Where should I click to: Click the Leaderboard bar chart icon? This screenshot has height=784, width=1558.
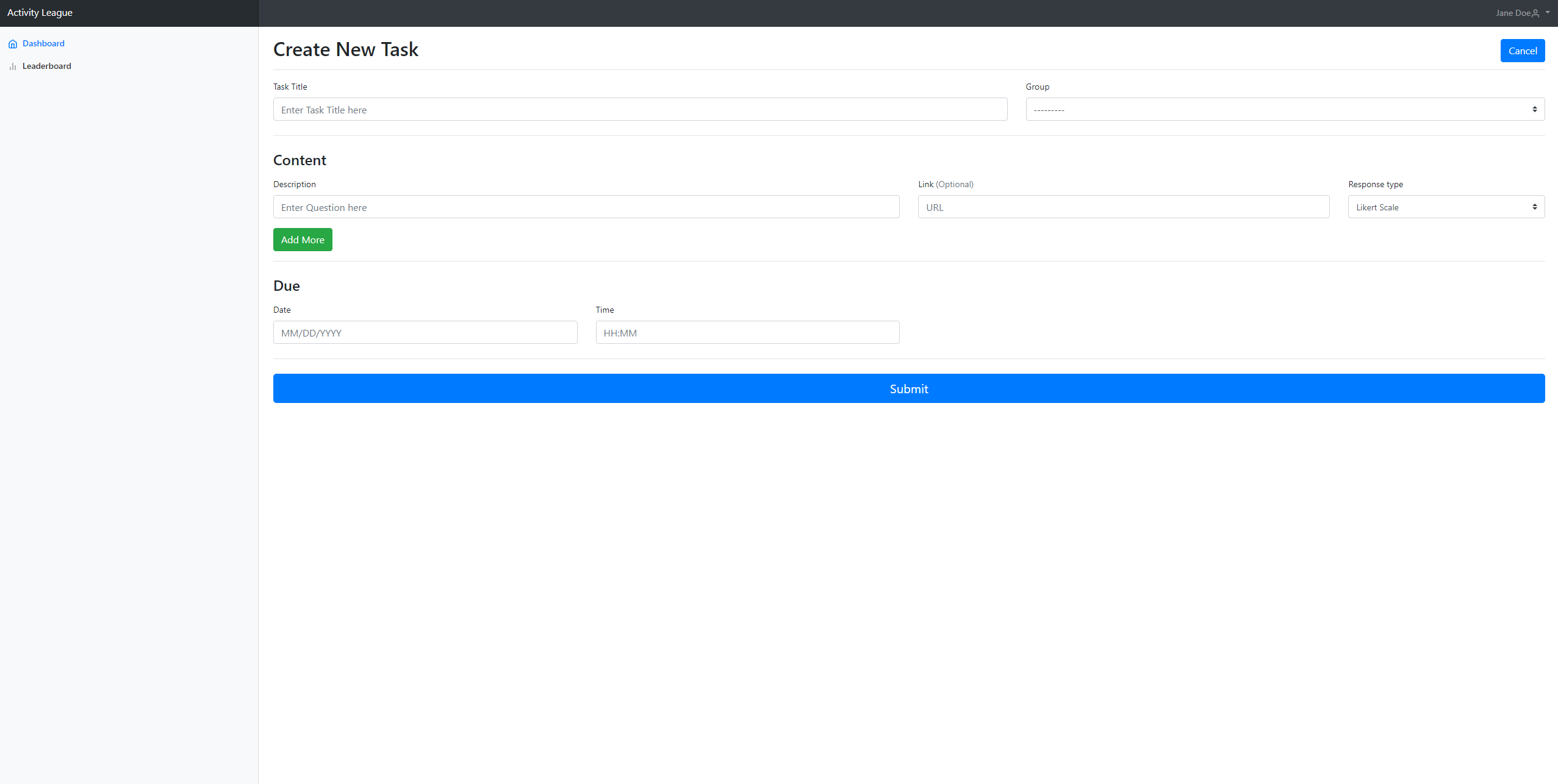coord(13,66)
